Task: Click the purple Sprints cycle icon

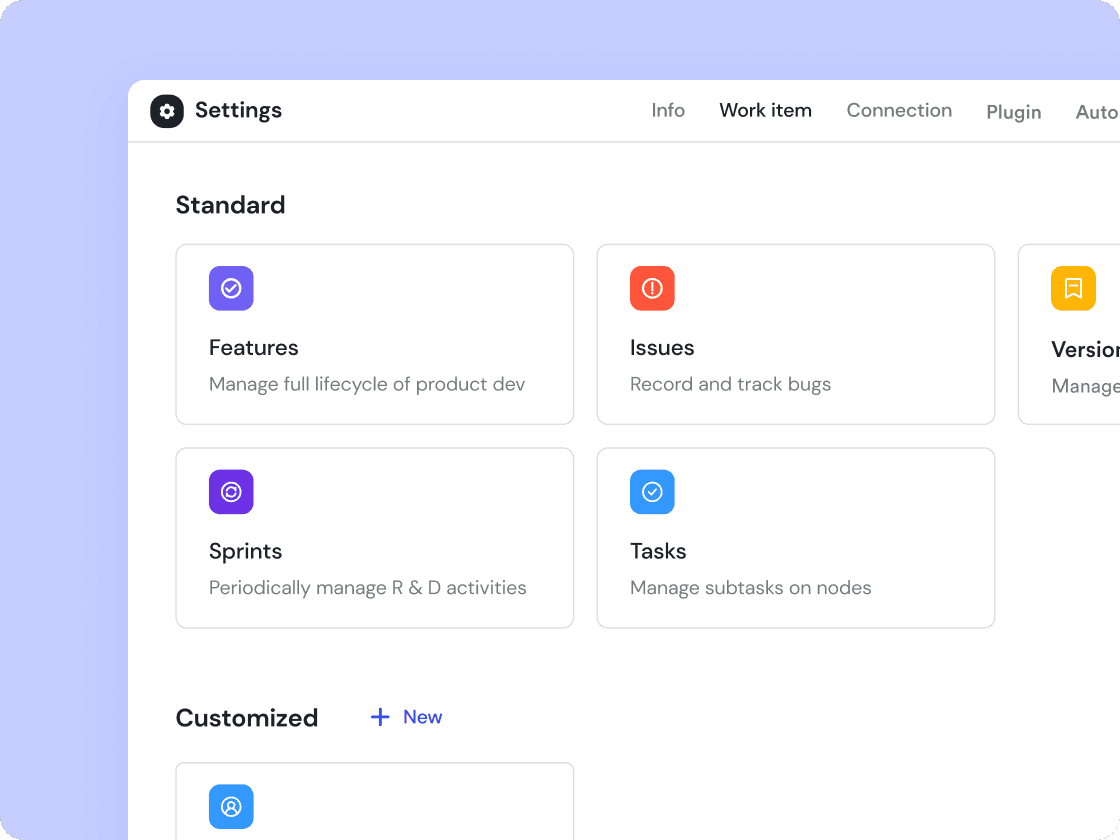Action: (231, 491)
